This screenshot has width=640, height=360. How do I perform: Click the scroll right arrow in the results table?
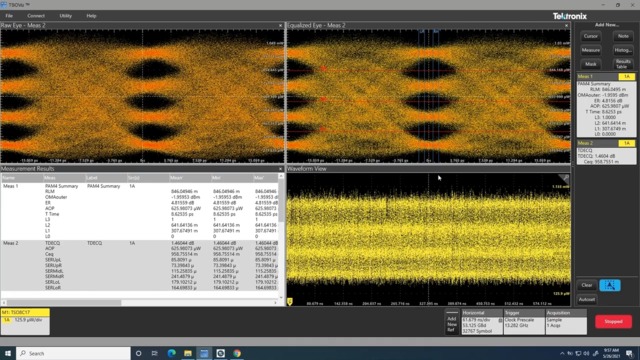276,302
